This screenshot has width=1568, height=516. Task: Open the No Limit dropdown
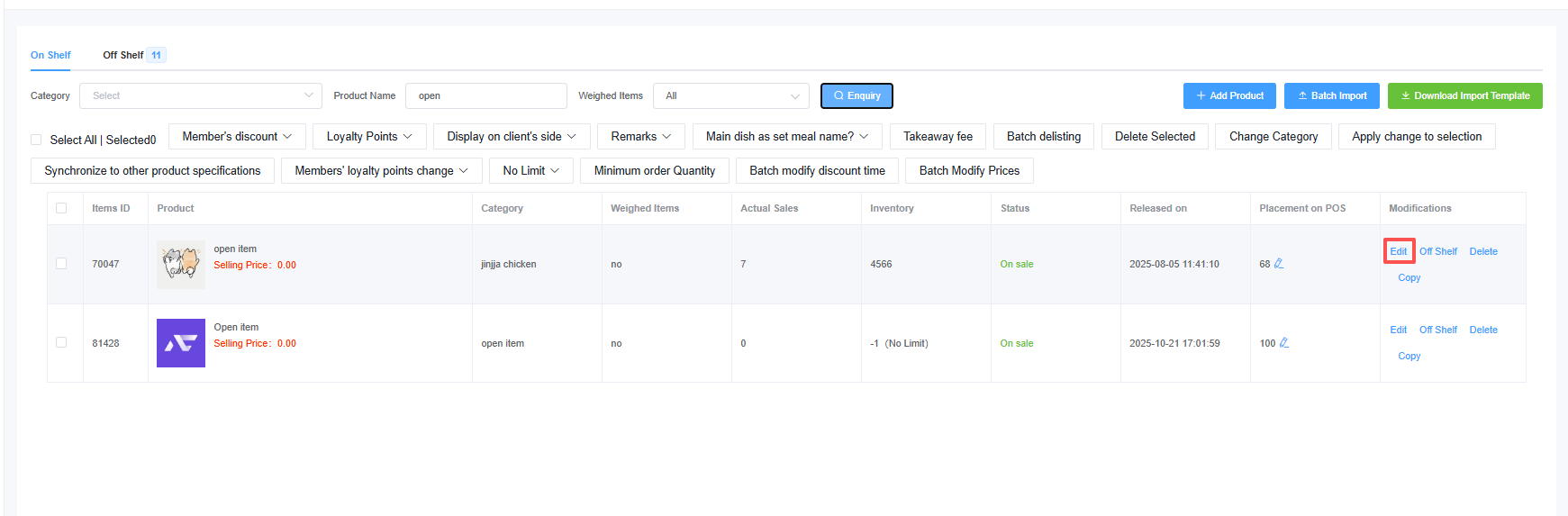click(530, 170)
